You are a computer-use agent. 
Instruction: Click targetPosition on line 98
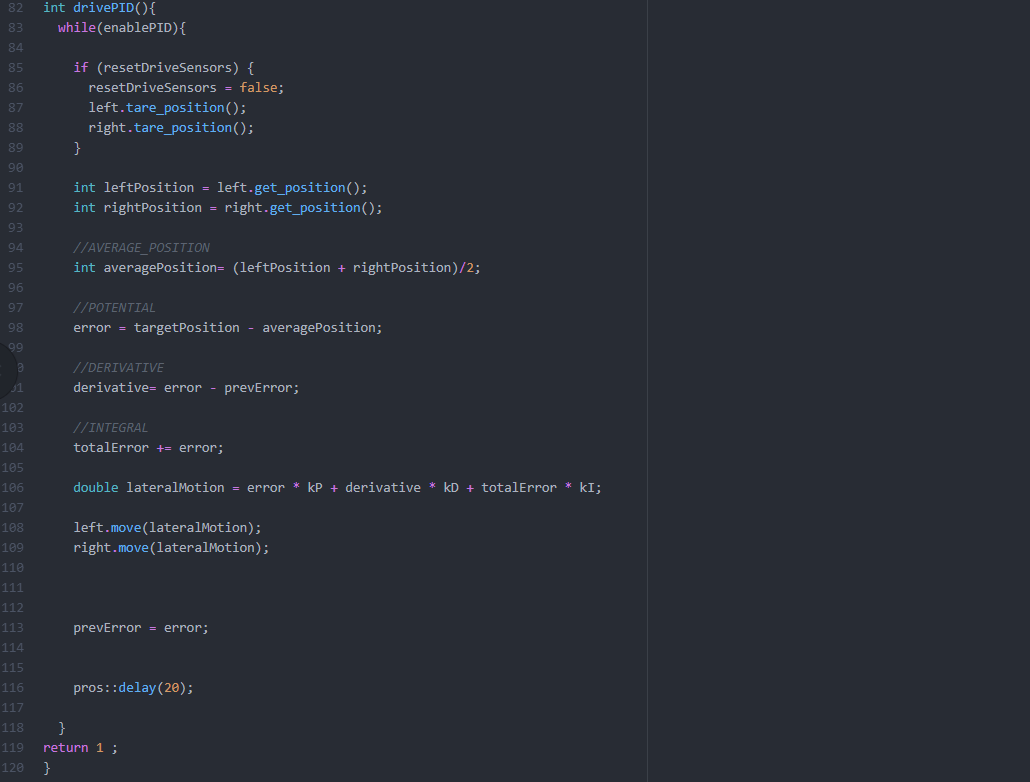click(186, 327)
